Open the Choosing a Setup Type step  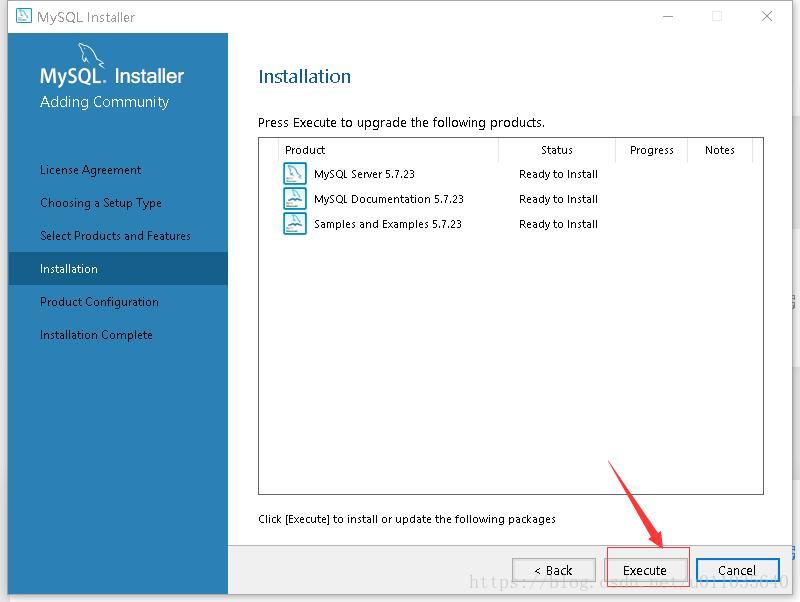pos(101,203)
